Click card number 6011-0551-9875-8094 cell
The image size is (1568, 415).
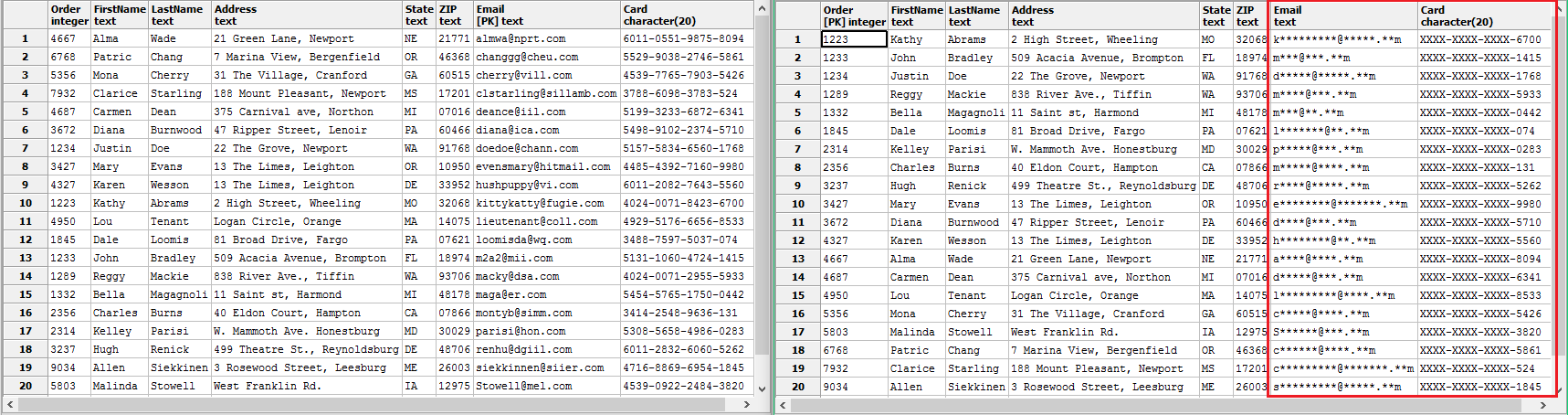point(685,38)
